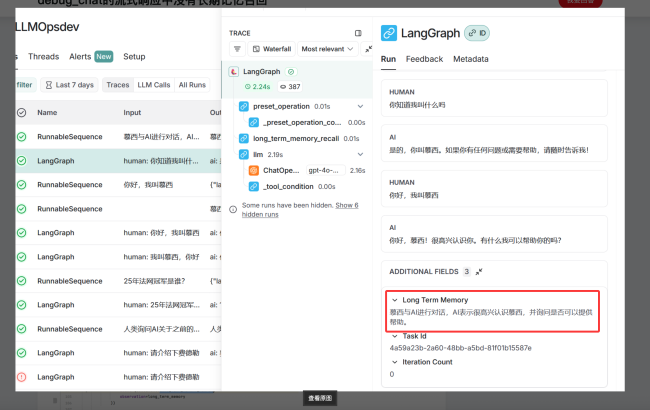
Task: Switch runs view to All Runs
Action: click(x=192, y=85)
